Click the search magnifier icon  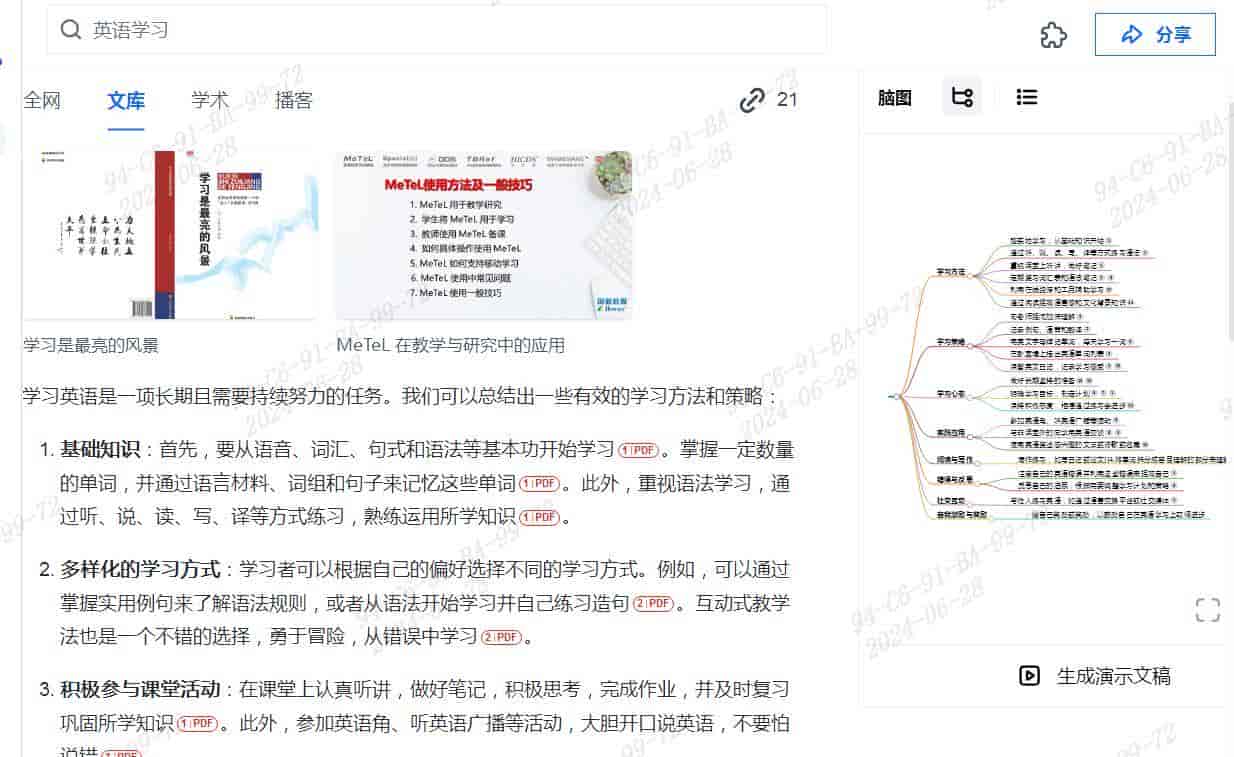[x=70, y=30]
